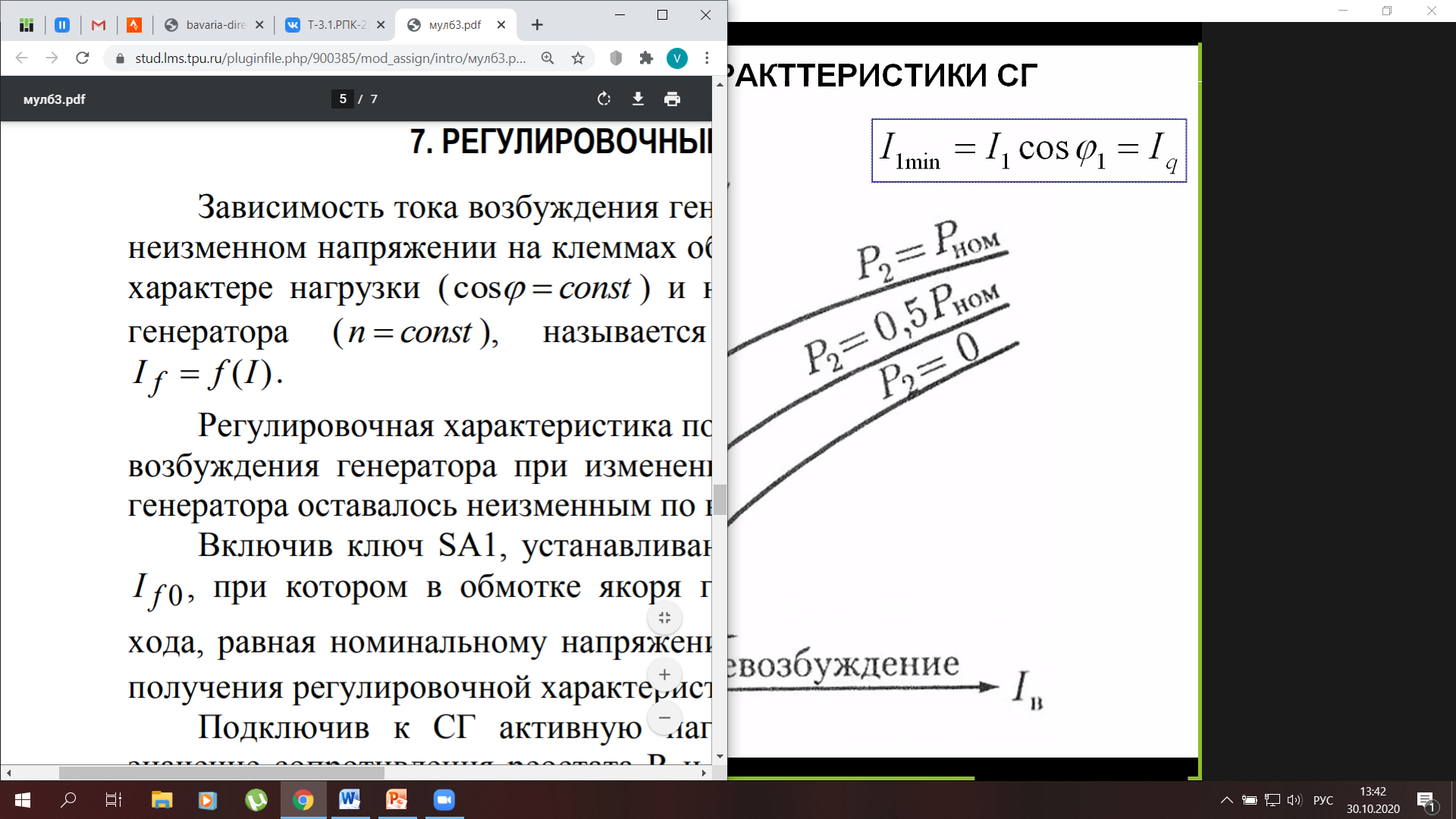Open Zoom from the taskbar

pos(444,800)
